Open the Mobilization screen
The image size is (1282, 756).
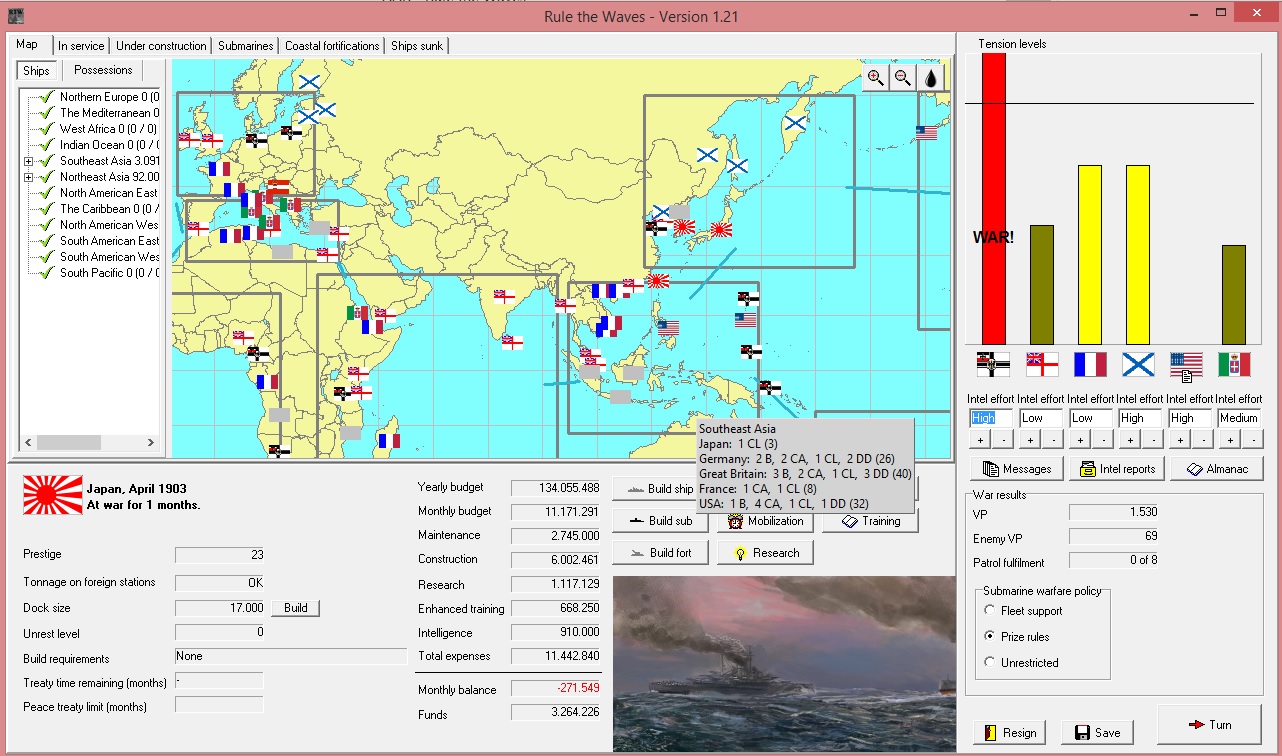pos(765,521)
